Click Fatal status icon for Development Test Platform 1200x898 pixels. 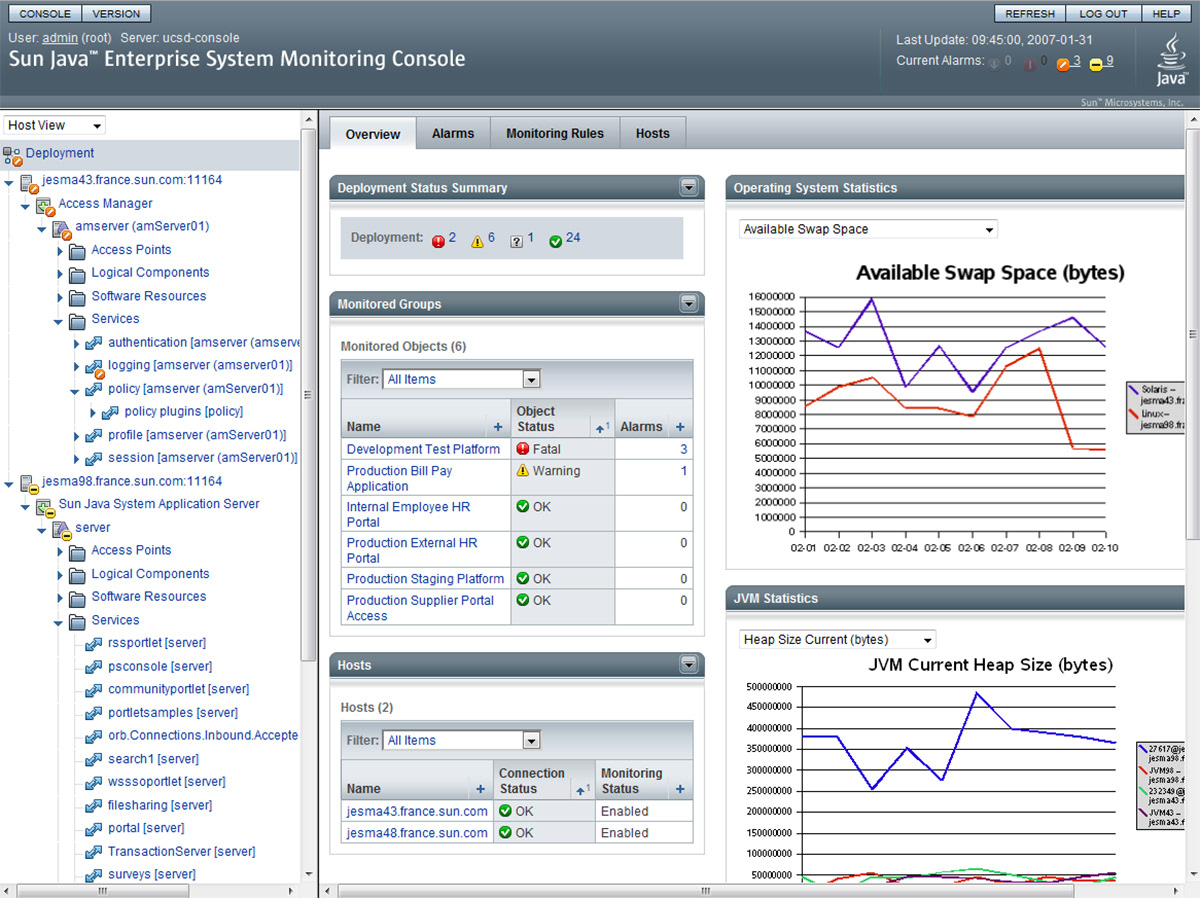tap(522, 450)
